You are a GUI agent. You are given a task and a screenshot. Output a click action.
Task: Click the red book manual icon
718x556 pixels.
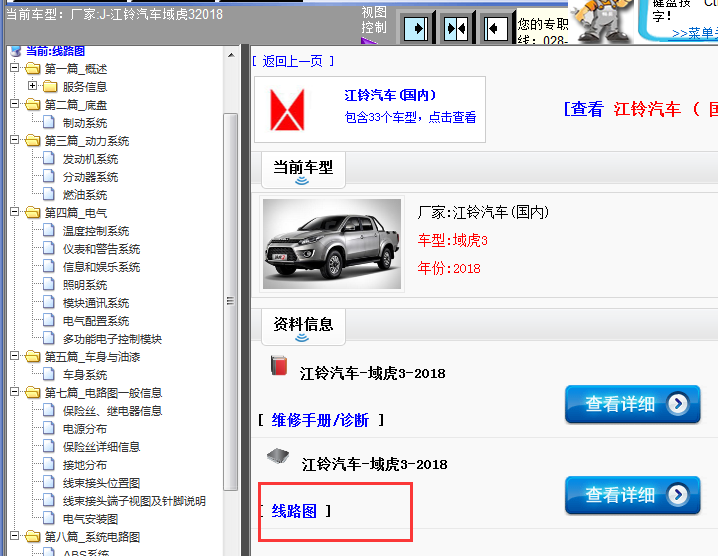pos(279,365)
